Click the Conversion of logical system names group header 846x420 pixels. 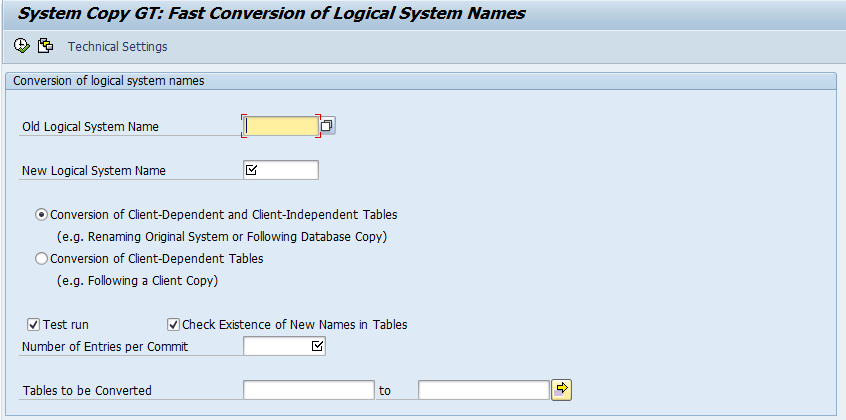click(x=110, y=80)
